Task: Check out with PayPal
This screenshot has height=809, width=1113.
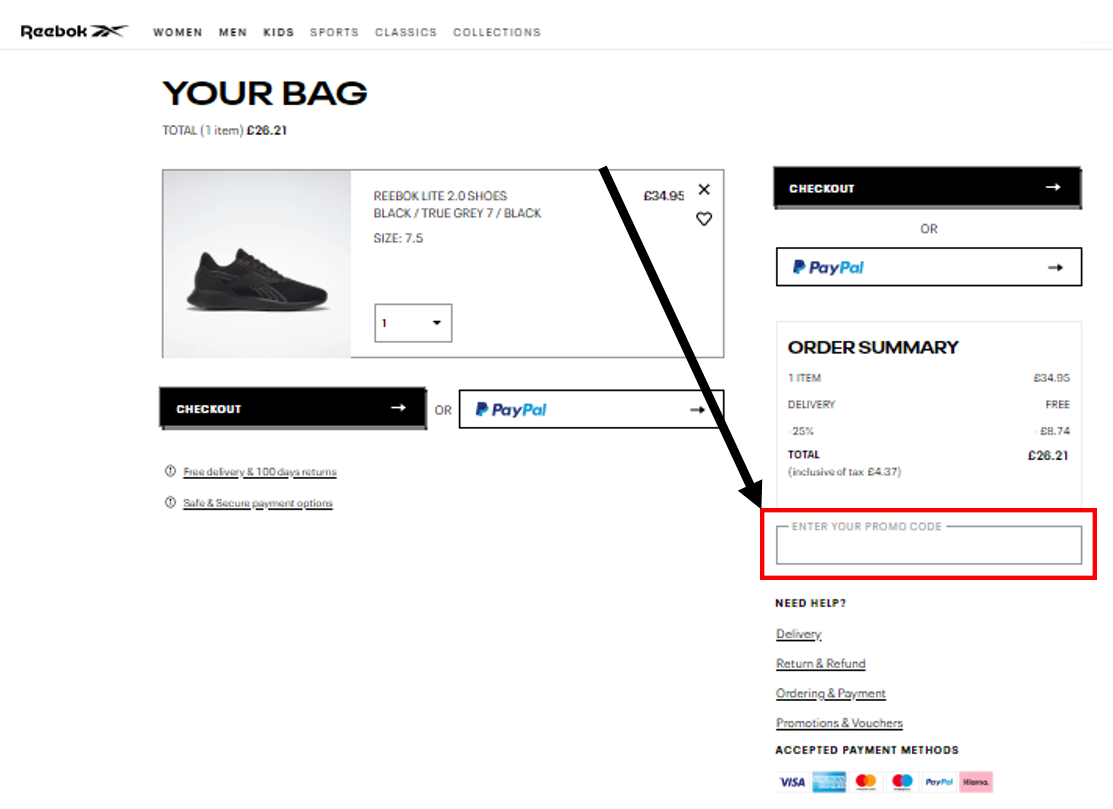Action: pos(928,266)
